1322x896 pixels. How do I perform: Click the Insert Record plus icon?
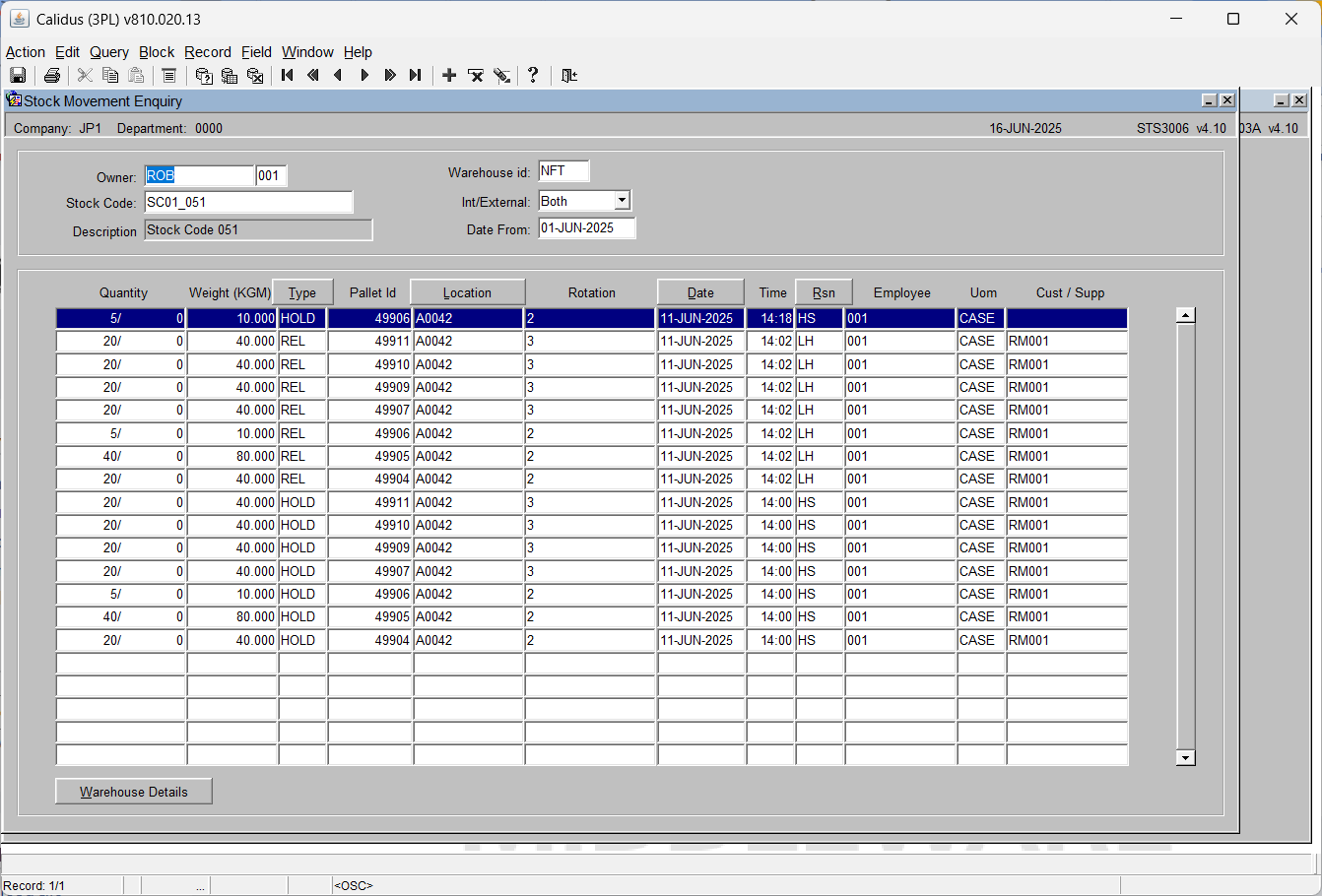click(x=449, y=76)
